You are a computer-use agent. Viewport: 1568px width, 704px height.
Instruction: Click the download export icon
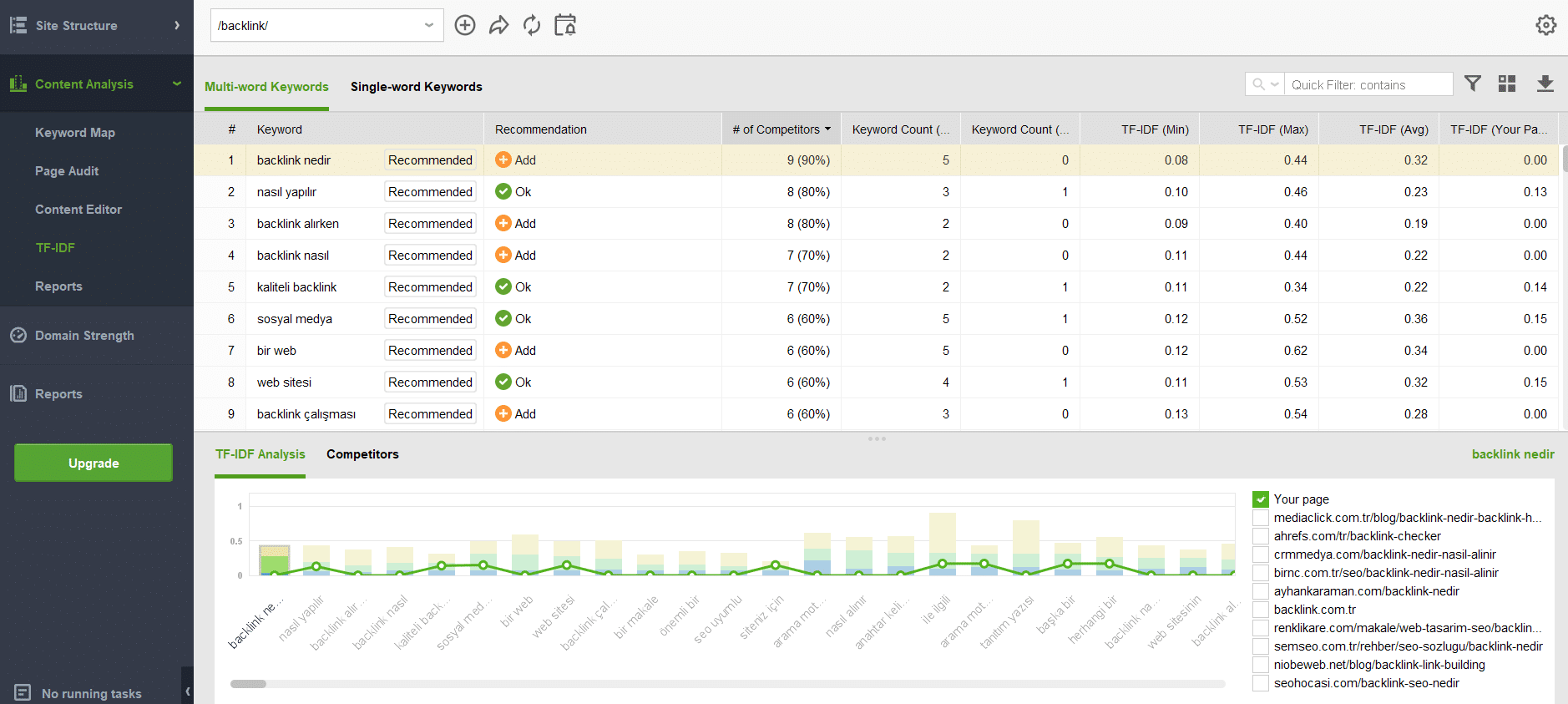1545,83
